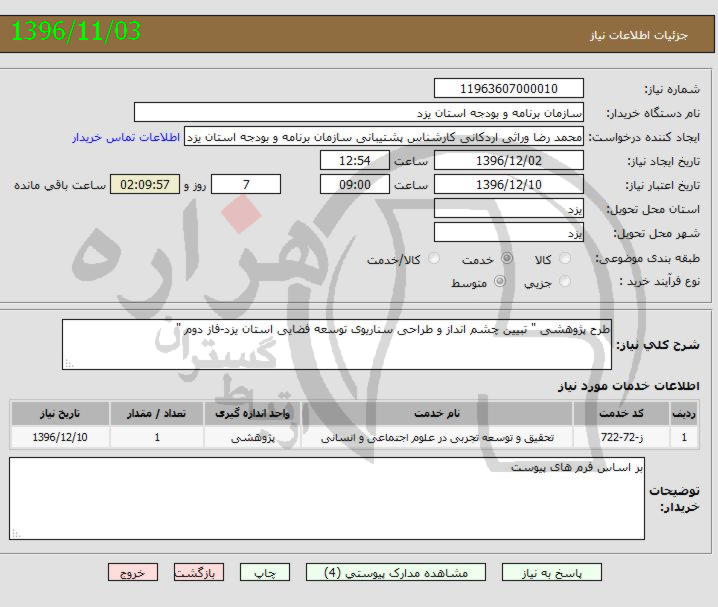Click the شهر محل تحویل field
Image resolution: width=718 pixels, height=607 pixels.
[509, 233]
